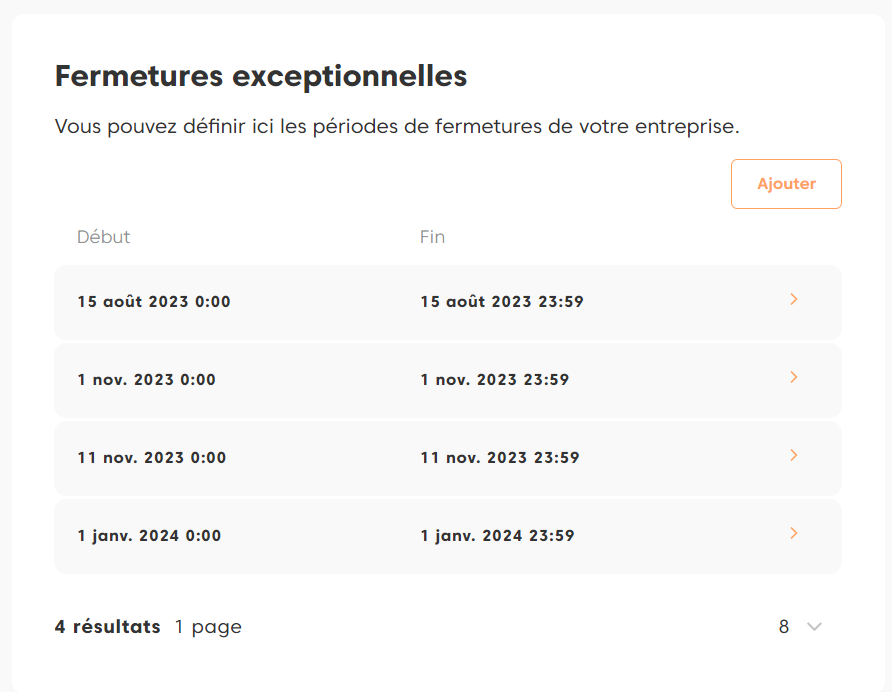Click the Fermetures exceptionnelles heading

click(x=261, y=76)
